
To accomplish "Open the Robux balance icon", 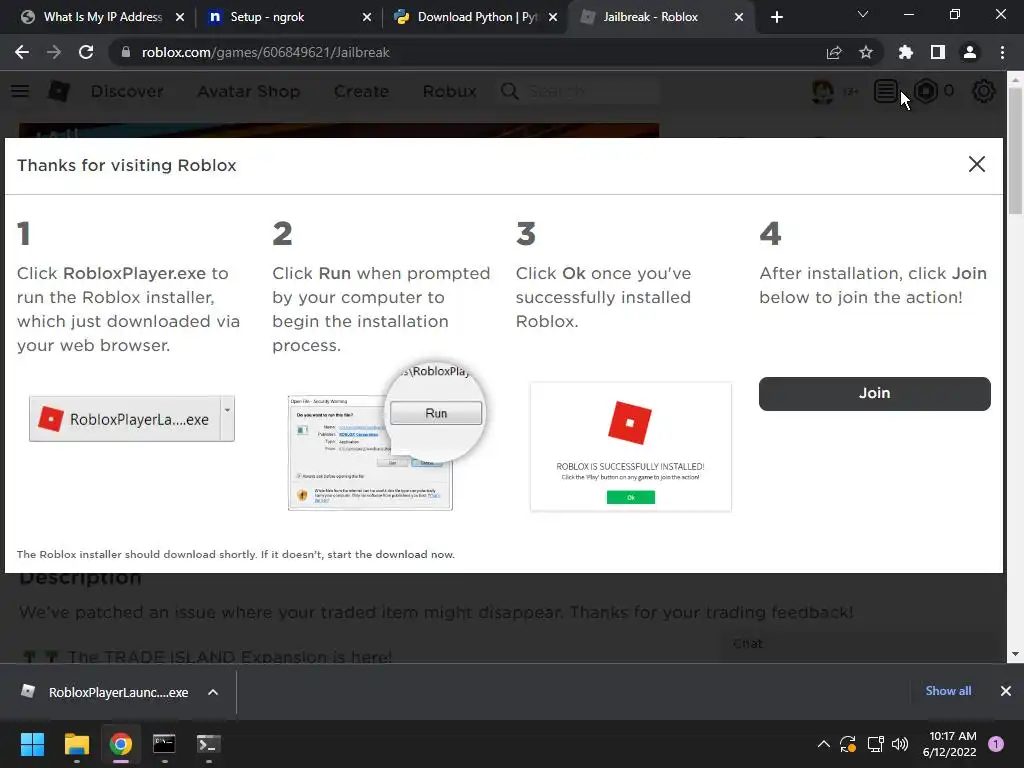I will [x=926, y=91].
